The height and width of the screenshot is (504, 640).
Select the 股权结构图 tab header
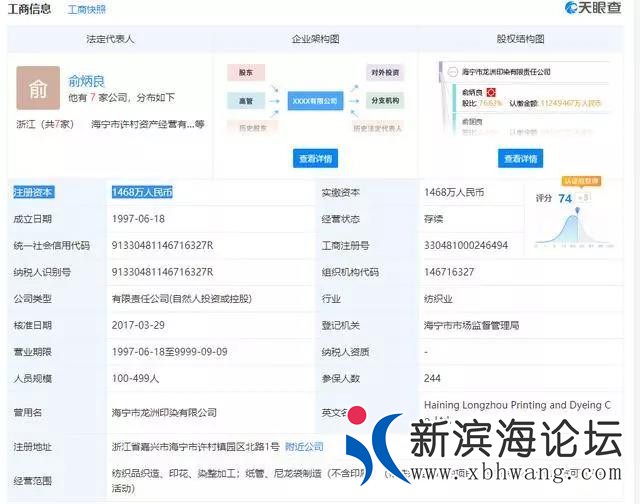(520, 39)
